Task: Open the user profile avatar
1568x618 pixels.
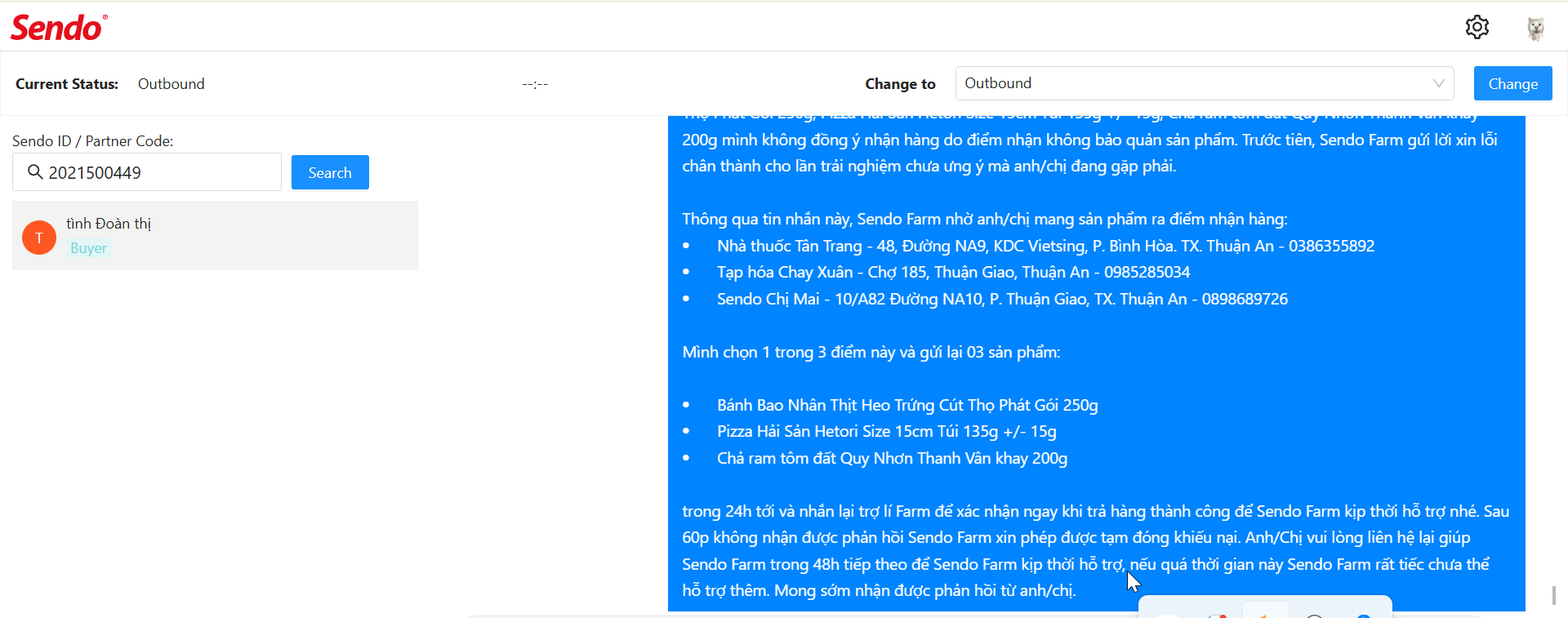Action: click(1535, 28)
